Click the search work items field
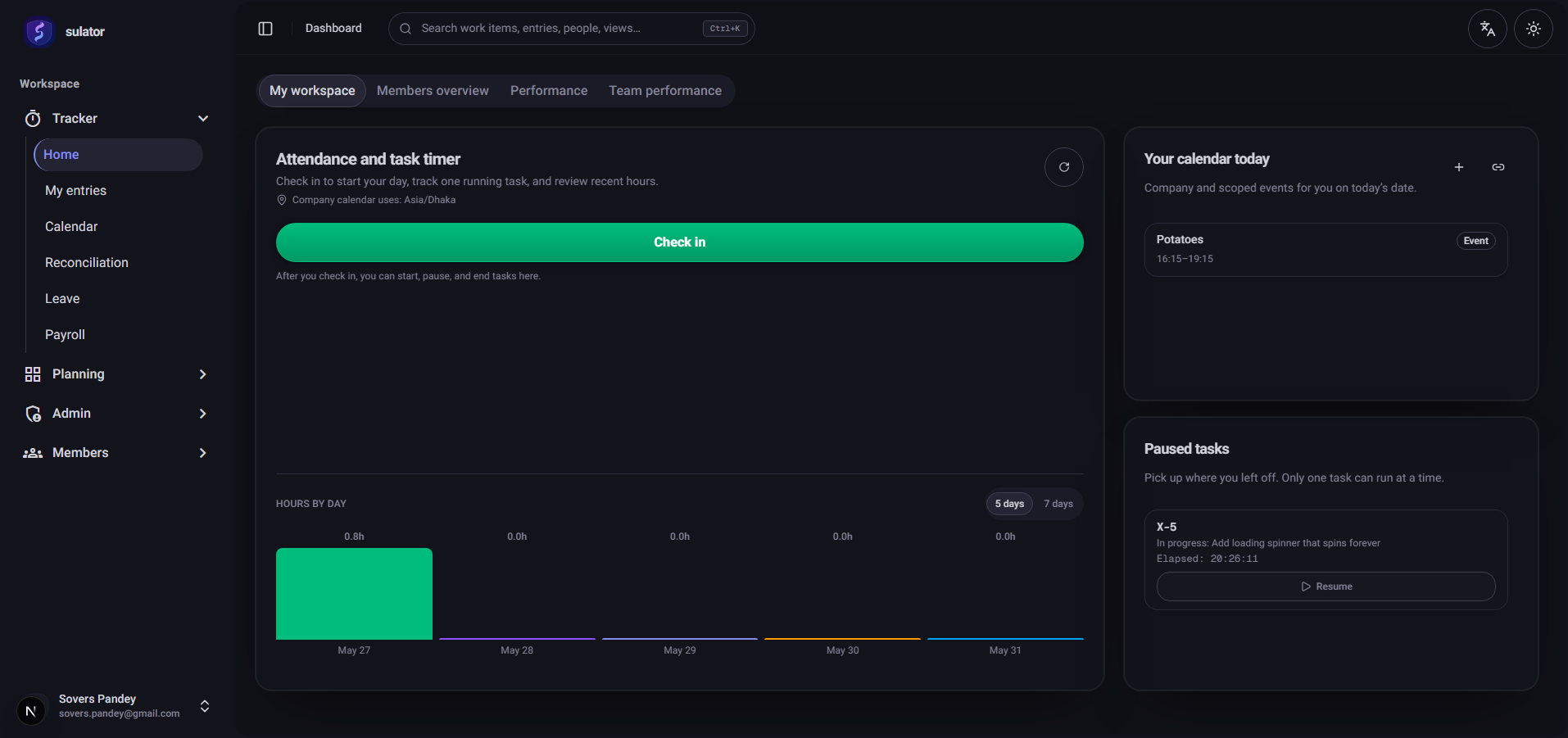The height and width of the screenshot is (738, 1568). tap(571, 29)
